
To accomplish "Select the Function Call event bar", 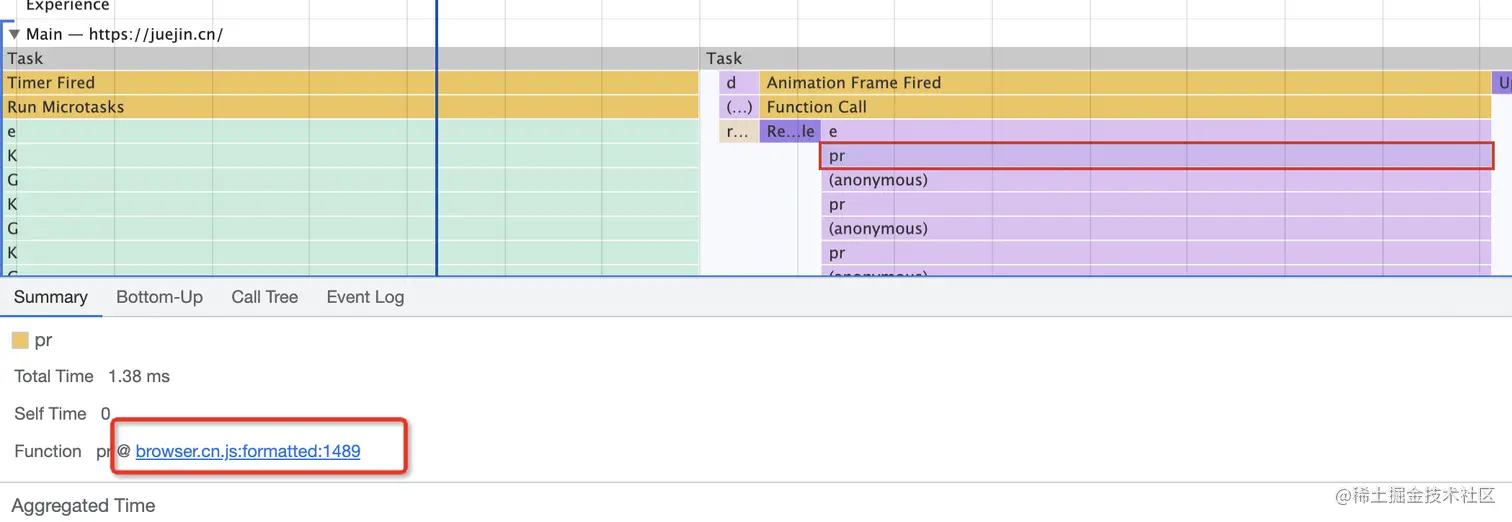I will 1120,107.
